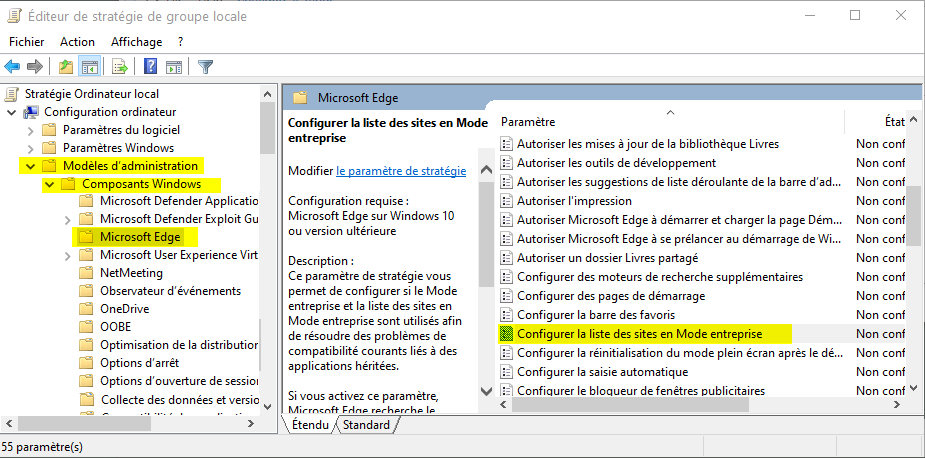Click the settings list scroll down arrow
Screen dimensions: 925x458
point(913,388)
